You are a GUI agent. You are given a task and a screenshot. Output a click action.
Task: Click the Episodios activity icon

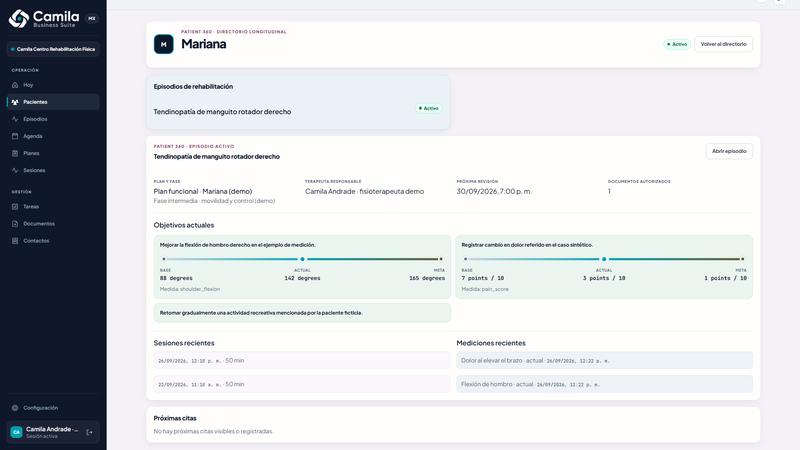(x=15, y=119)
